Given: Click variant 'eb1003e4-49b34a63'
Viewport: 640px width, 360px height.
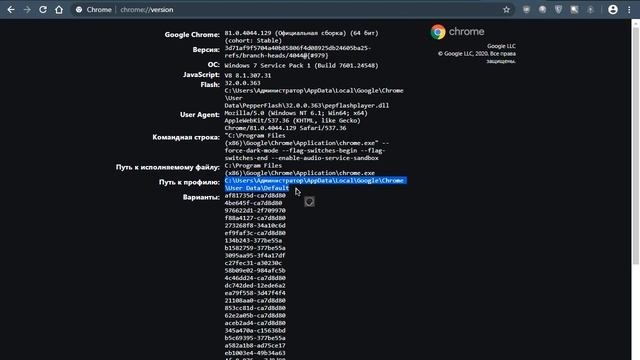Looking at the screenshot, I should [x=255, y=353].
